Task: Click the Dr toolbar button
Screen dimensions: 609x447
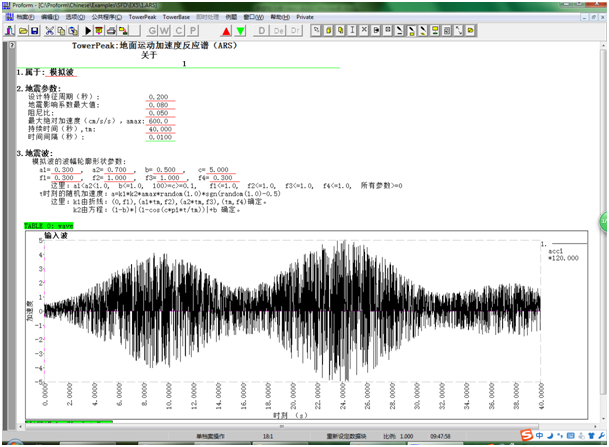Action: 295,31
